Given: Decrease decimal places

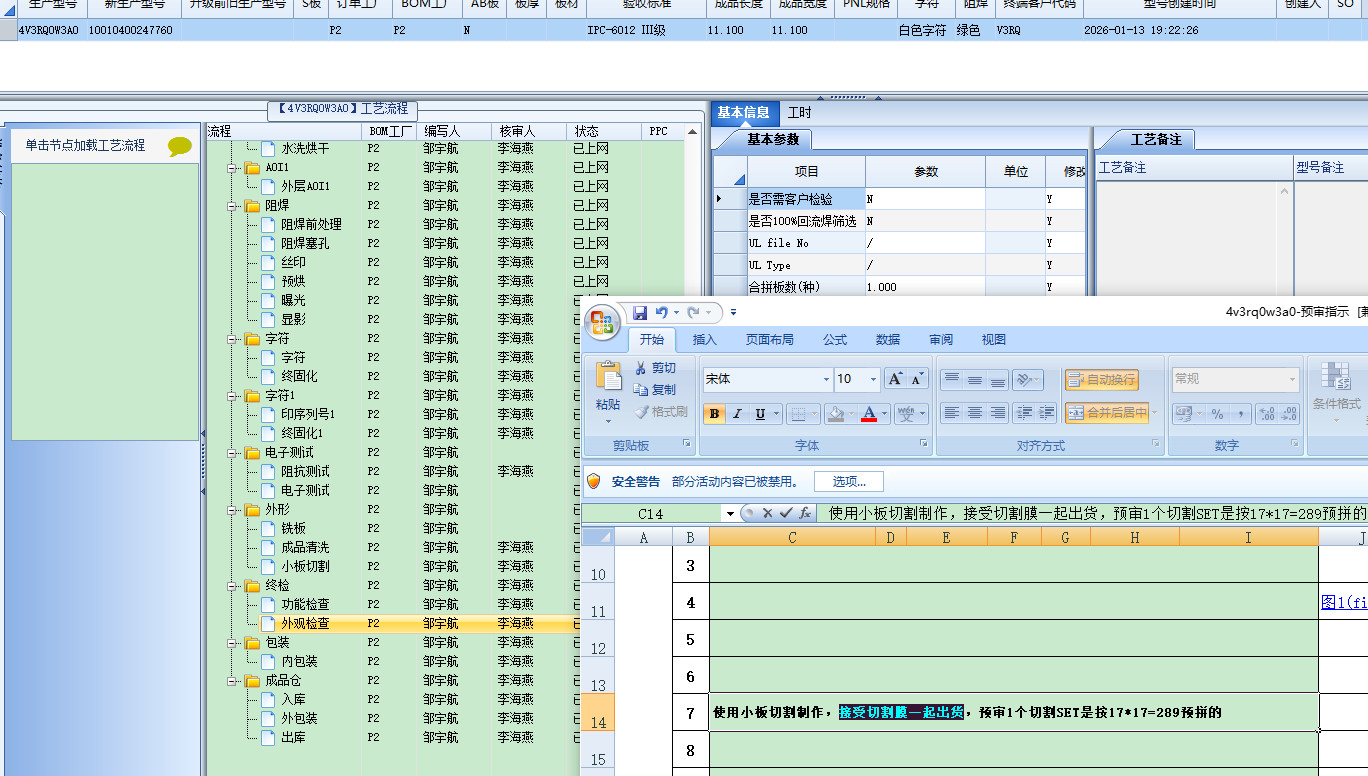Looking at the screenshot, I should 1288,414.
